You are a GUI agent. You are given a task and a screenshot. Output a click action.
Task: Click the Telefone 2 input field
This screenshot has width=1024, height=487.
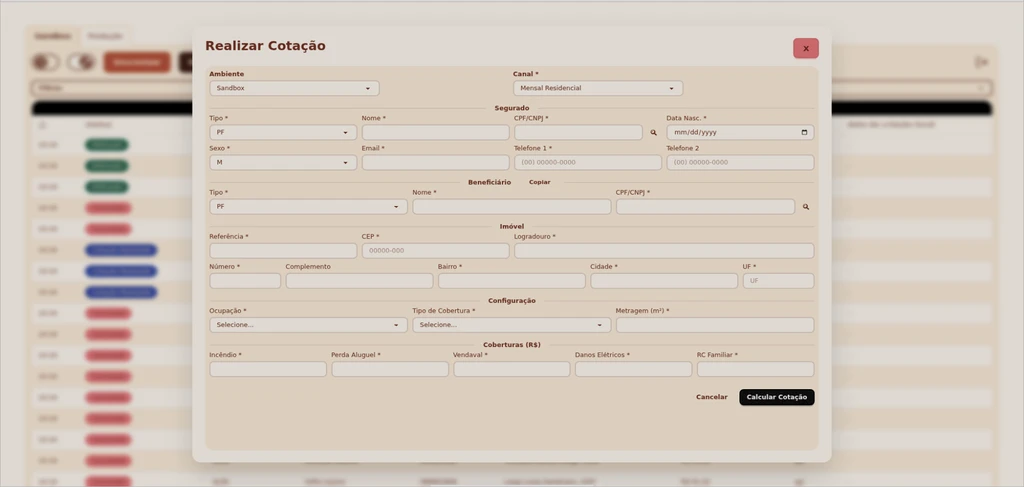[740, 163]
